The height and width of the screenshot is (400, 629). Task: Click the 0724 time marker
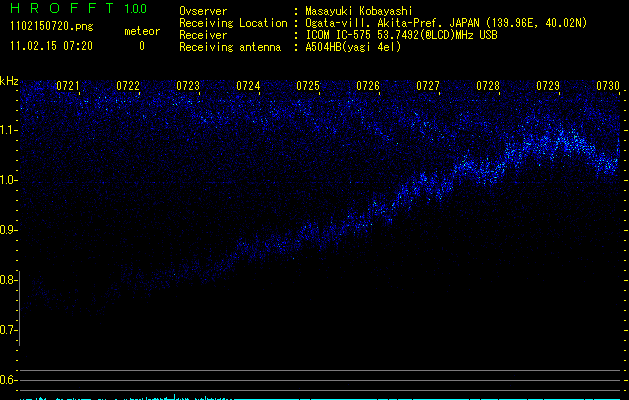[248, 86]
